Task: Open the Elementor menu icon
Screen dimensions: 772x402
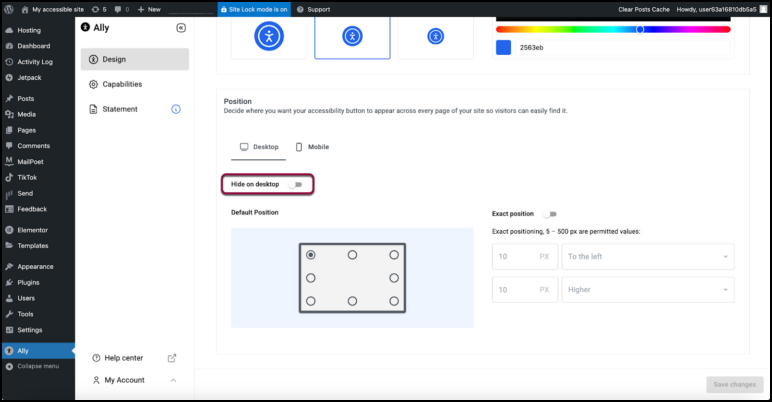Action: coord(9,230)
